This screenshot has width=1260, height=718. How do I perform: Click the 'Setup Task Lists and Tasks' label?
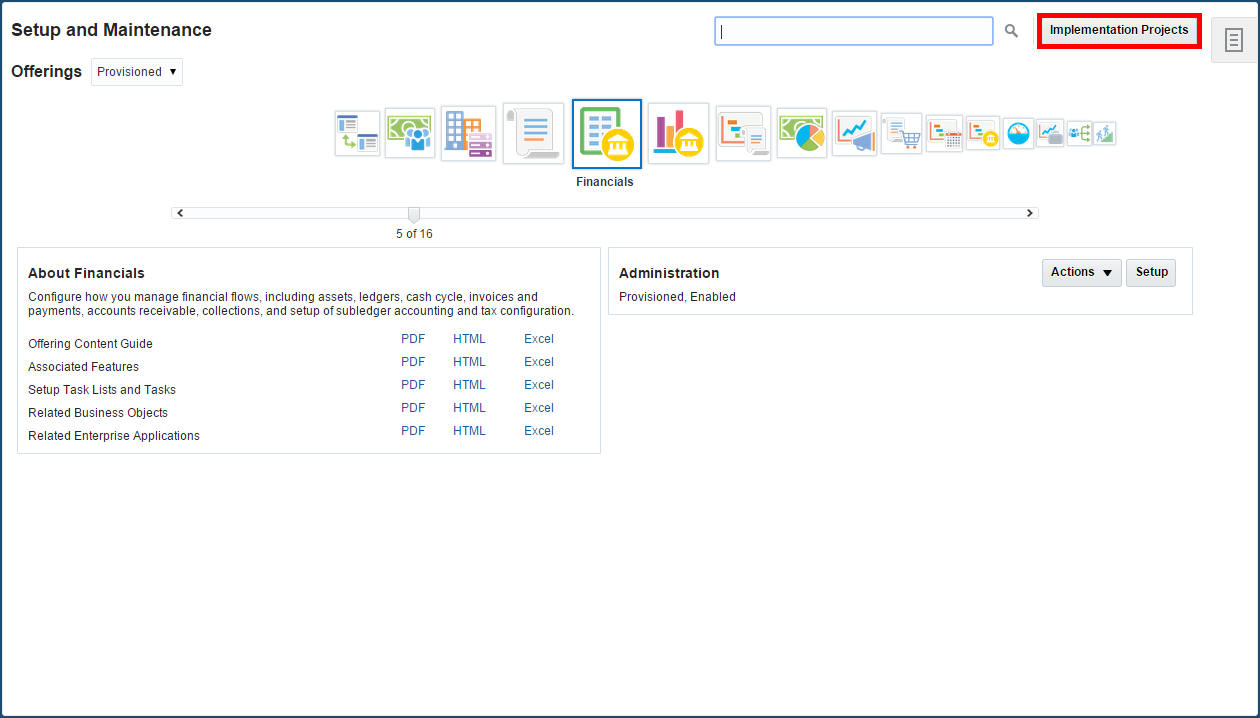point(102,390)
